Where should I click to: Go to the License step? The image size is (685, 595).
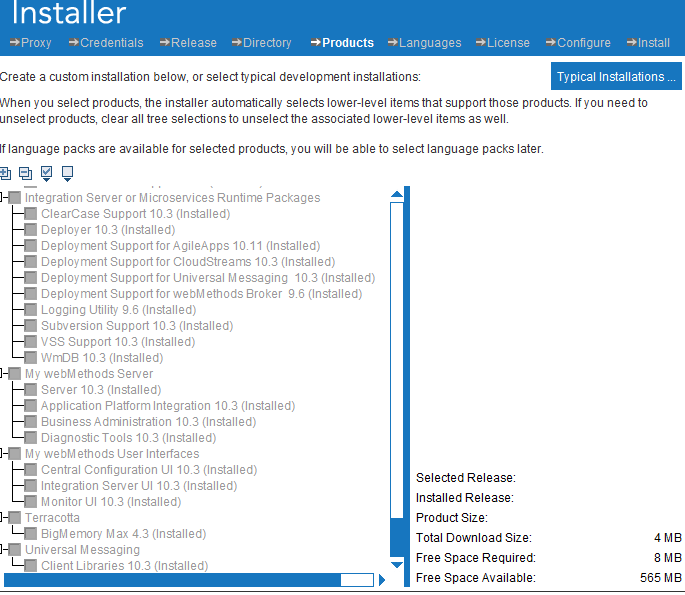coord(502,43)
